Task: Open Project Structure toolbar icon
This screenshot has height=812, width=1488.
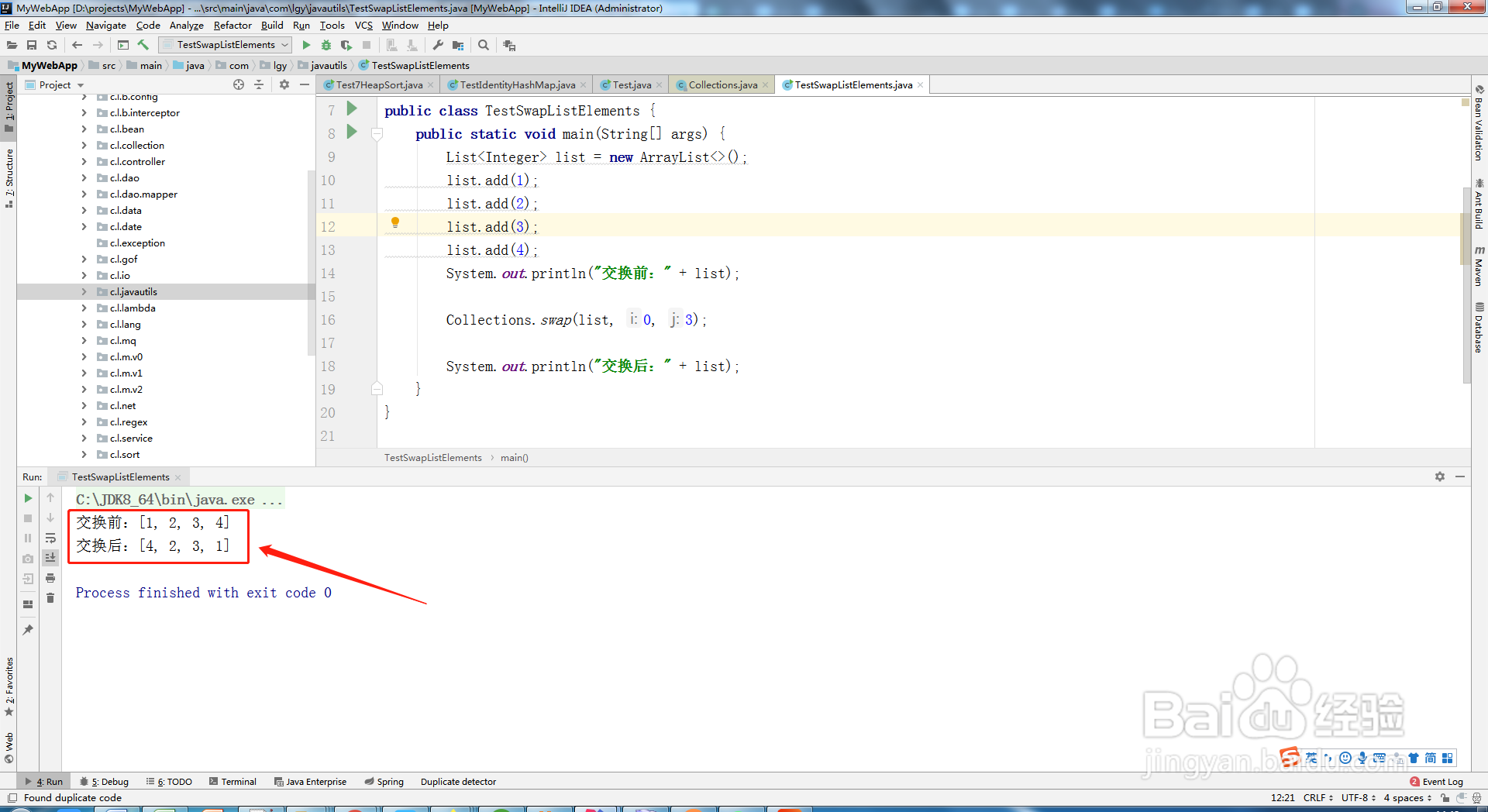Action: [458, 45]
